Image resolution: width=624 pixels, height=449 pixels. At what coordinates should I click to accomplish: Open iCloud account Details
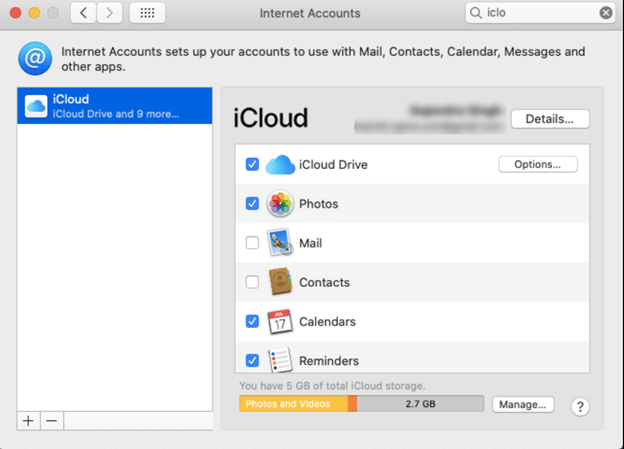550,119
